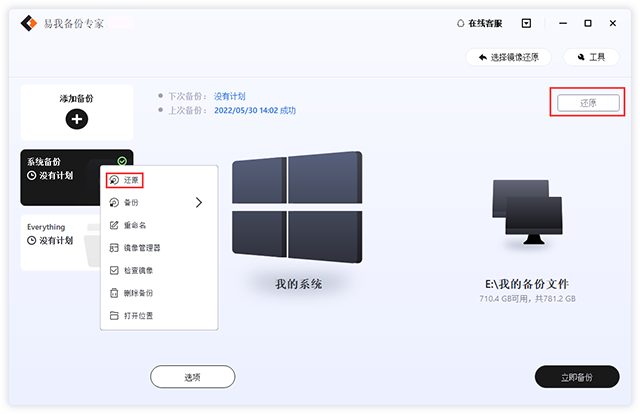The width and height of the screenshot is (640, 414).
Task: Click the restore icon beside 还原 menu item
Action: click(x=114, y=180)
